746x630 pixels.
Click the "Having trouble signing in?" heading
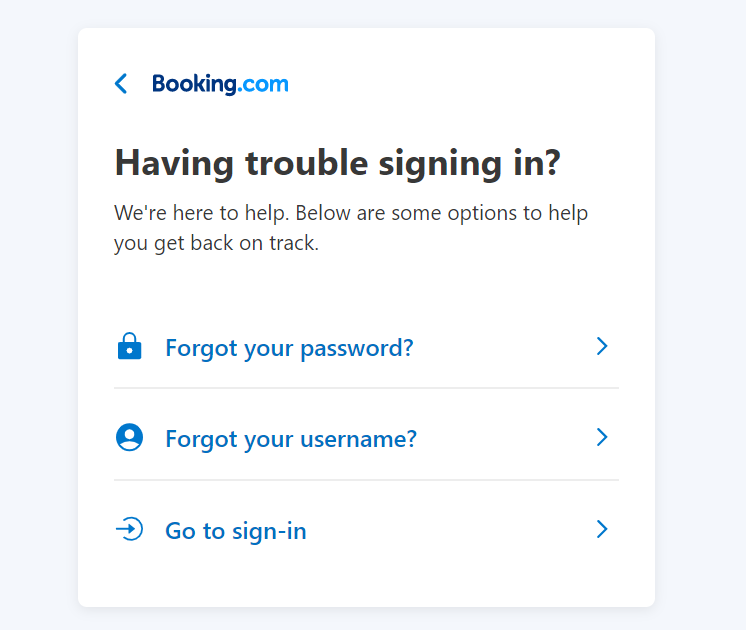[337, 163]
